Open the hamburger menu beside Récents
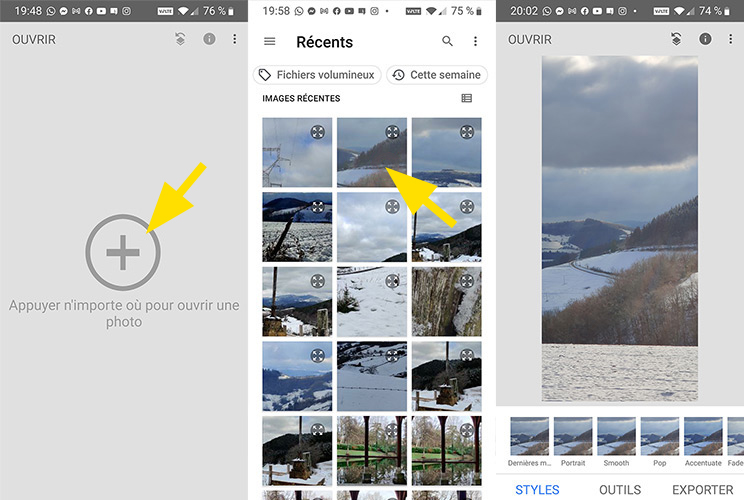 (x=270, y=42)
